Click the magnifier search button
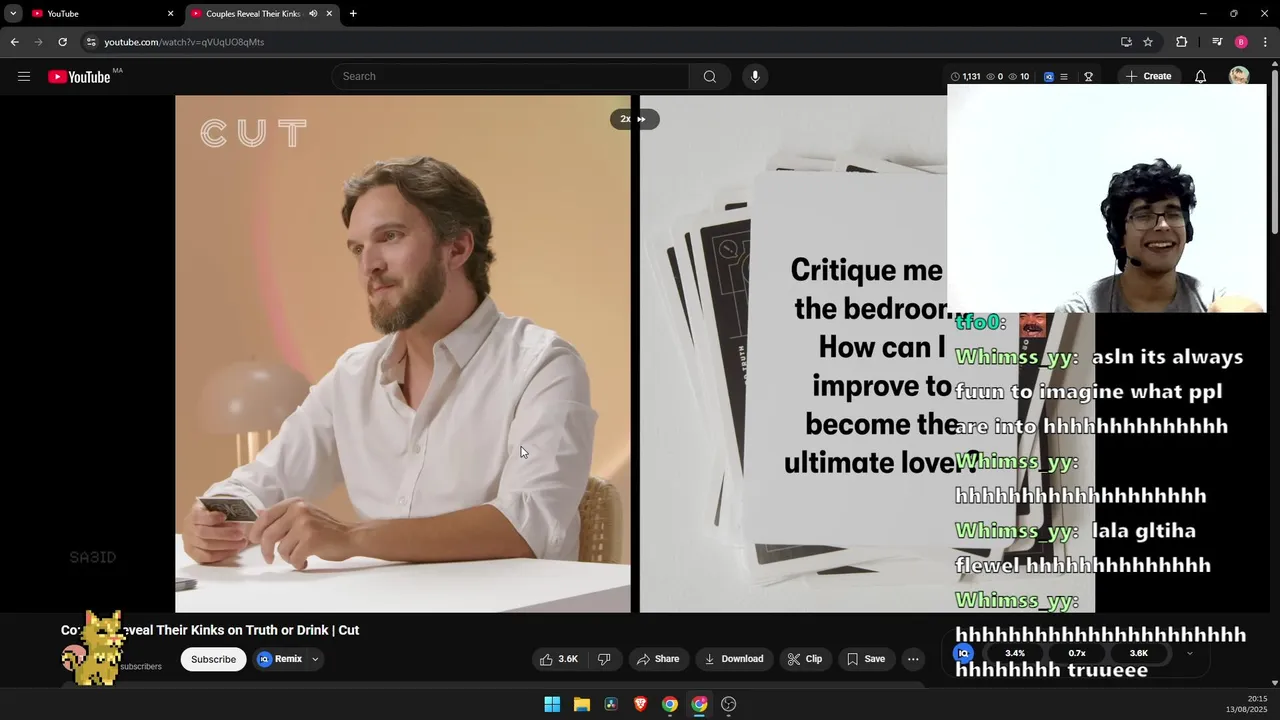Image resolution: width=1280 pixels, height=720 pixels. point(710,76)
